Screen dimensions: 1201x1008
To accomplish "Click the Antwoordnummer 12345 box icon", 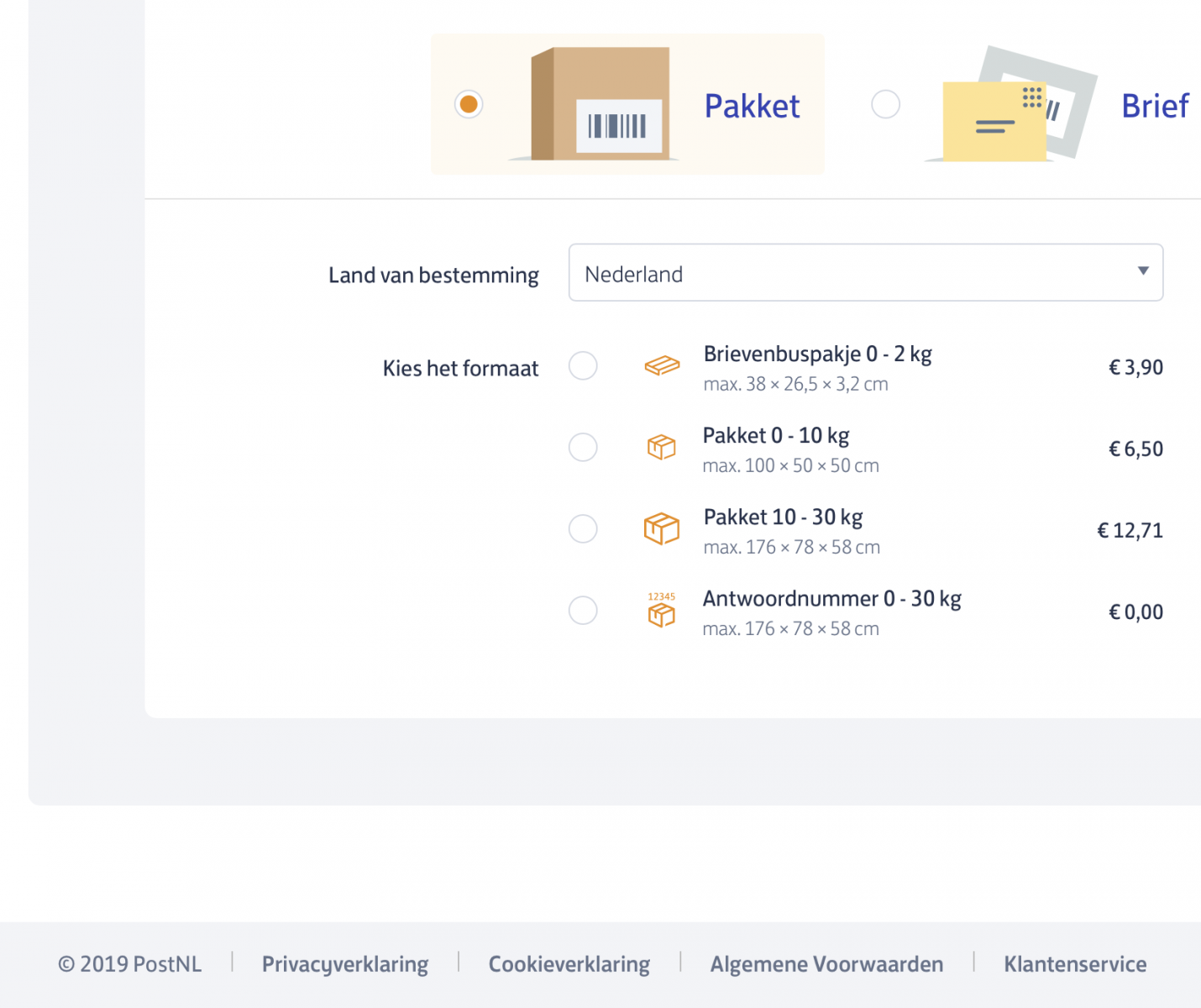I will tap(662, 610).
